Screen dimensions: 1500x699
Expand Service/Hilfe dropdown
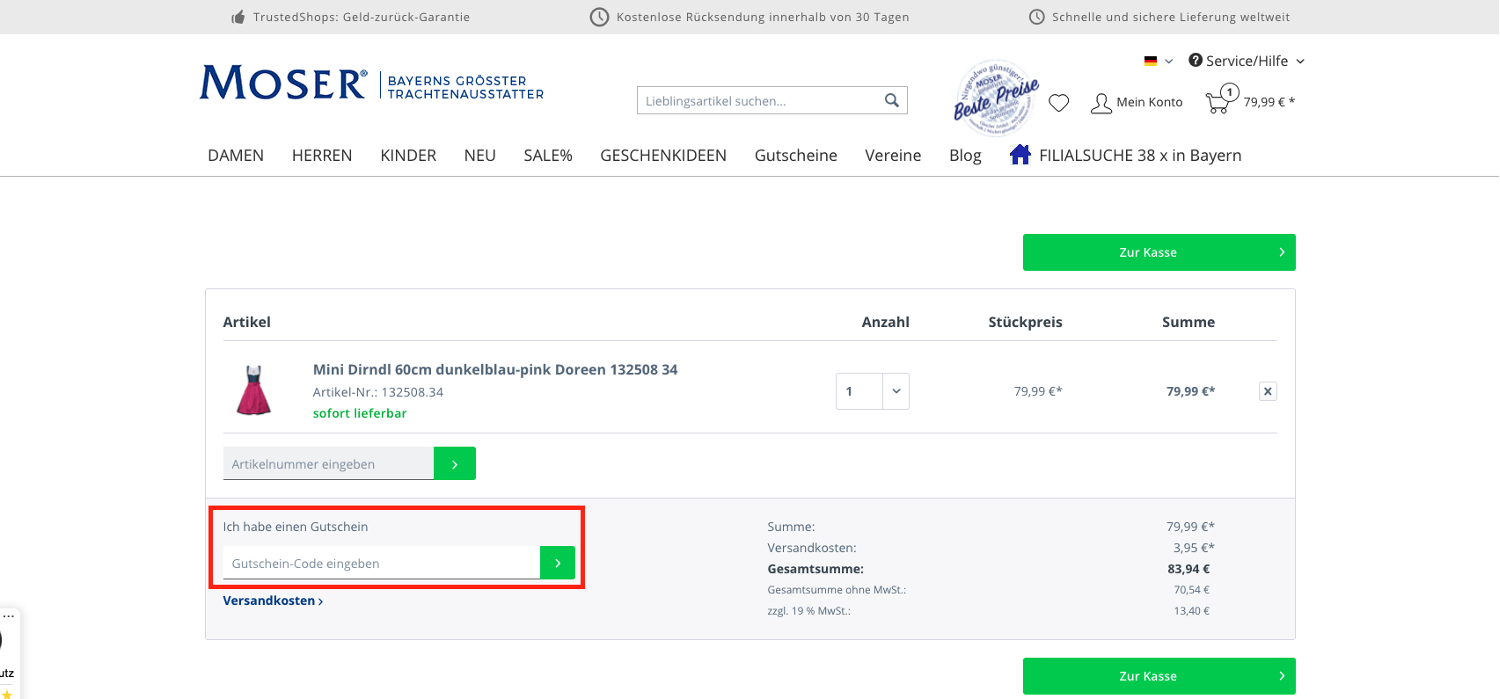[1247, 61]
